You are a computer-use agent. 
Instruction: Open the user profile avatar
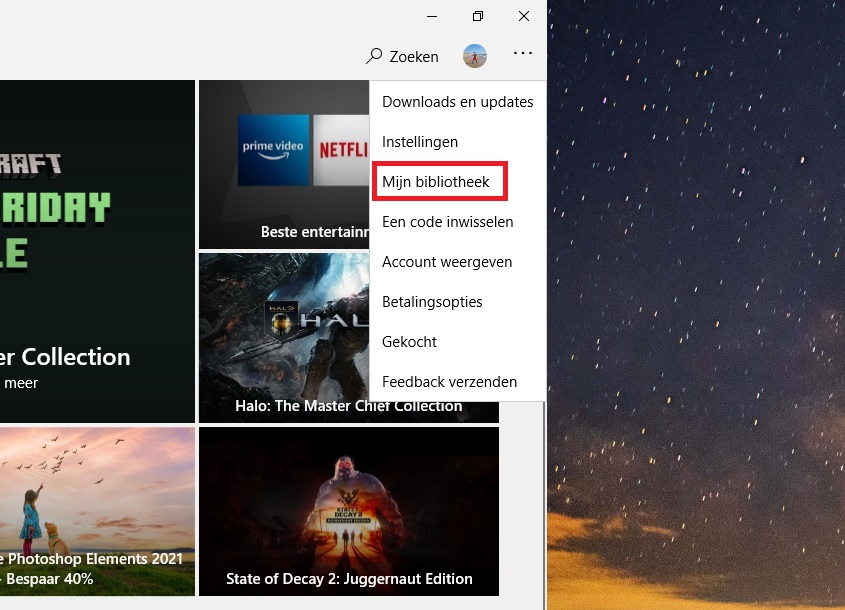pos(475,56)
